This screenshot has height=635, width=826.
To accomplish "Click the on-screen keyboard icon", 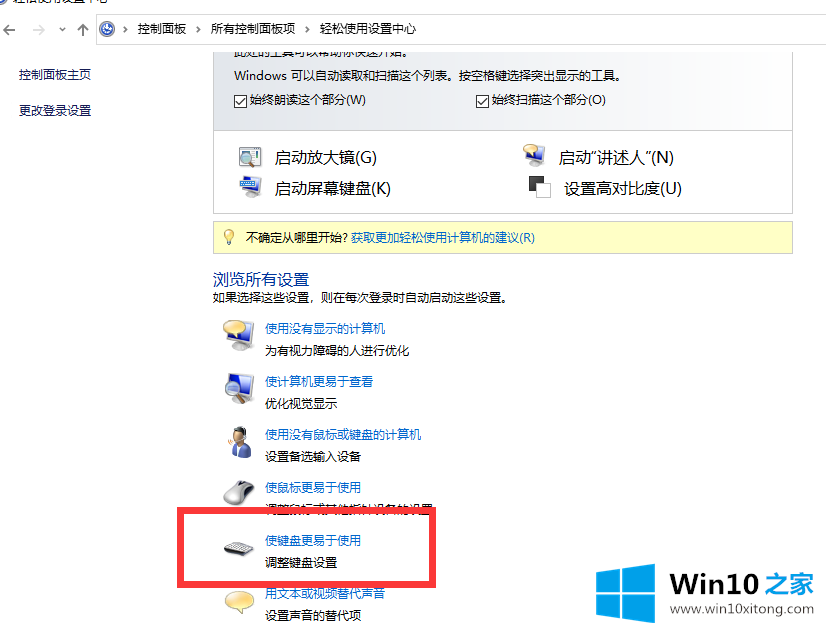I will (250, 187).
